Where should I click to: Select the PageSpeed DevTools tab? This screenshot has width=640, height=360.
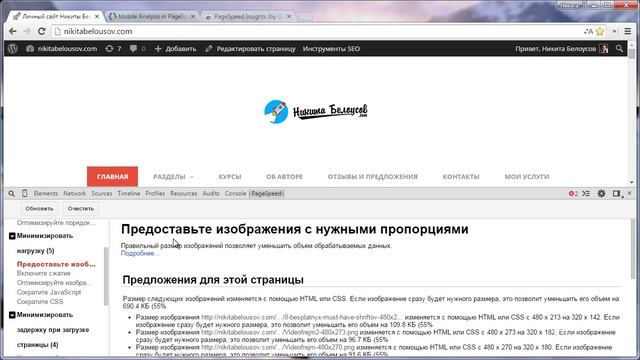tap(267, 193)
